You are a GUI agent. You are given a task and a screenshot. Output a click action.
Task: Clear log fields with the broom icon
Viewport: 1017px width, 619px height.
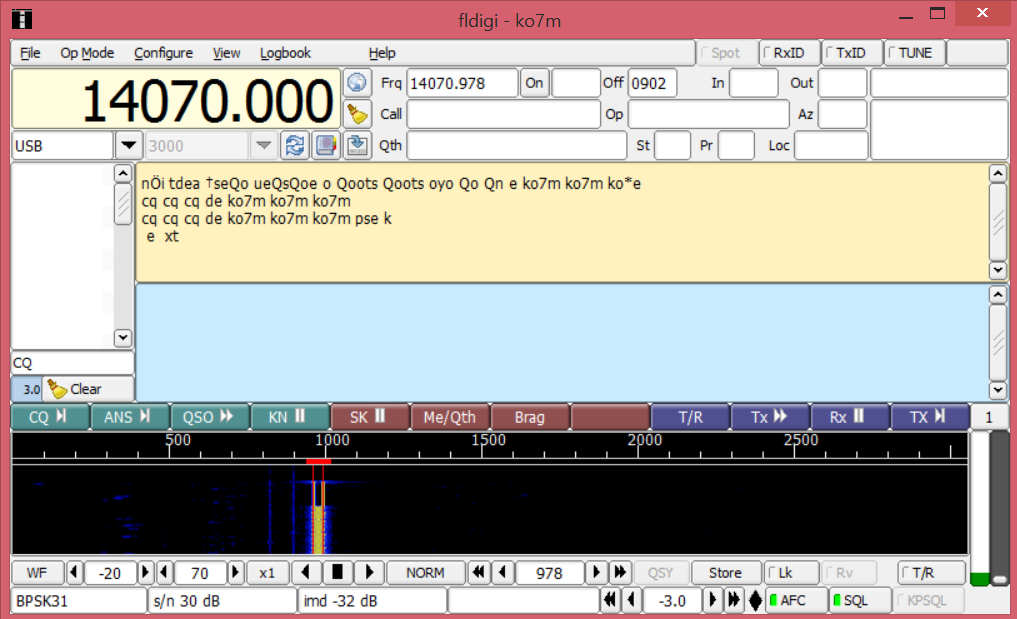tap(357, 113)
